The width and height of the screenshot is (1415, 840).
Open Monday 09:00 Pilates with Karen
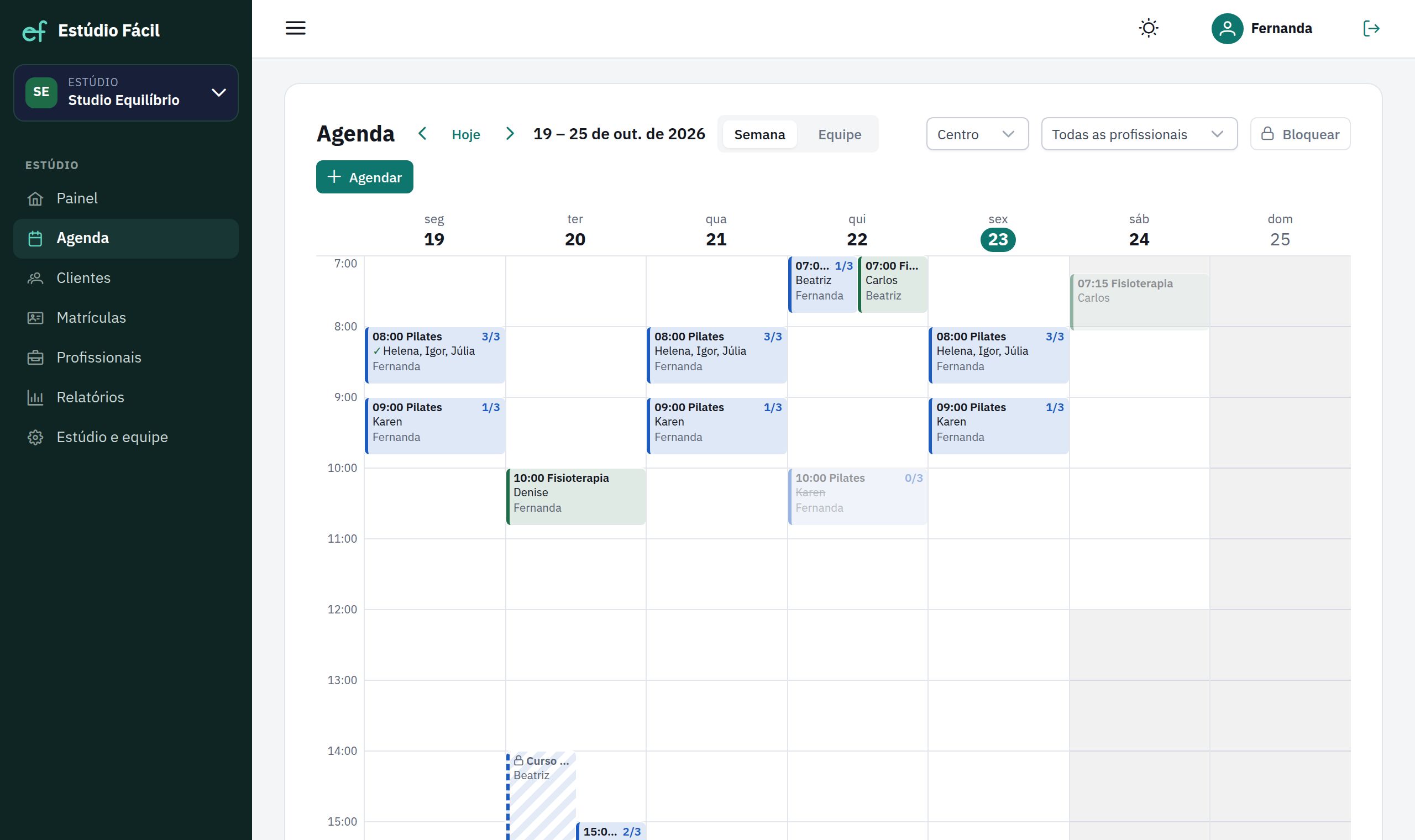(435, 426)
